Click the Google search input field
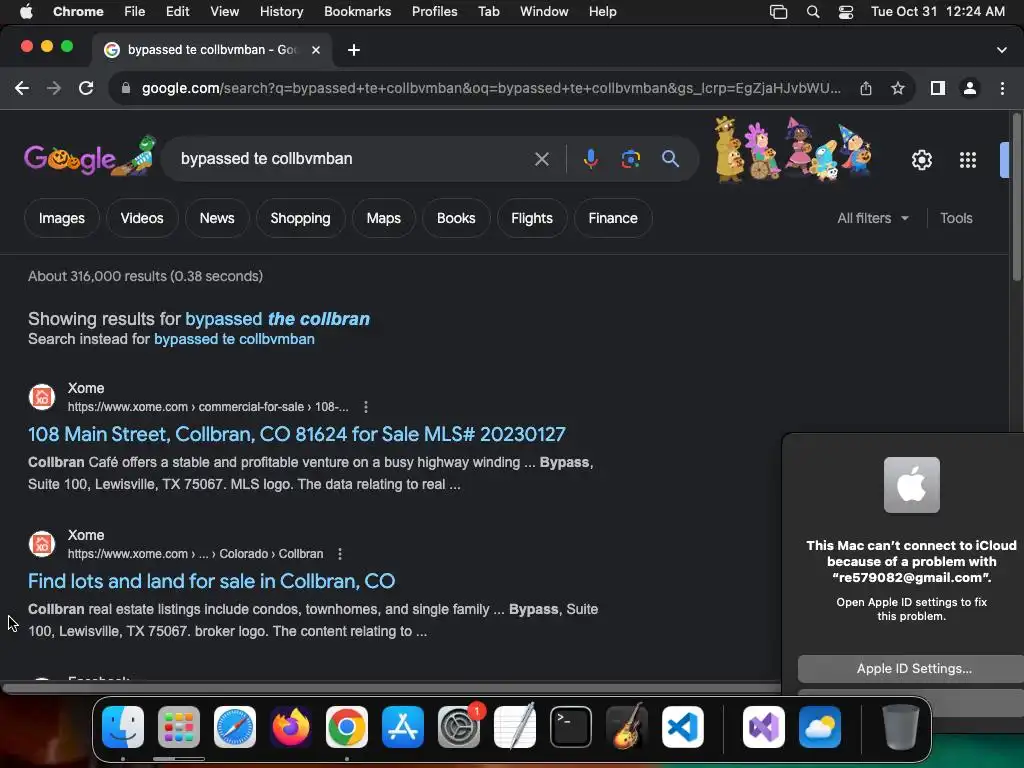 tap(353, 159)
